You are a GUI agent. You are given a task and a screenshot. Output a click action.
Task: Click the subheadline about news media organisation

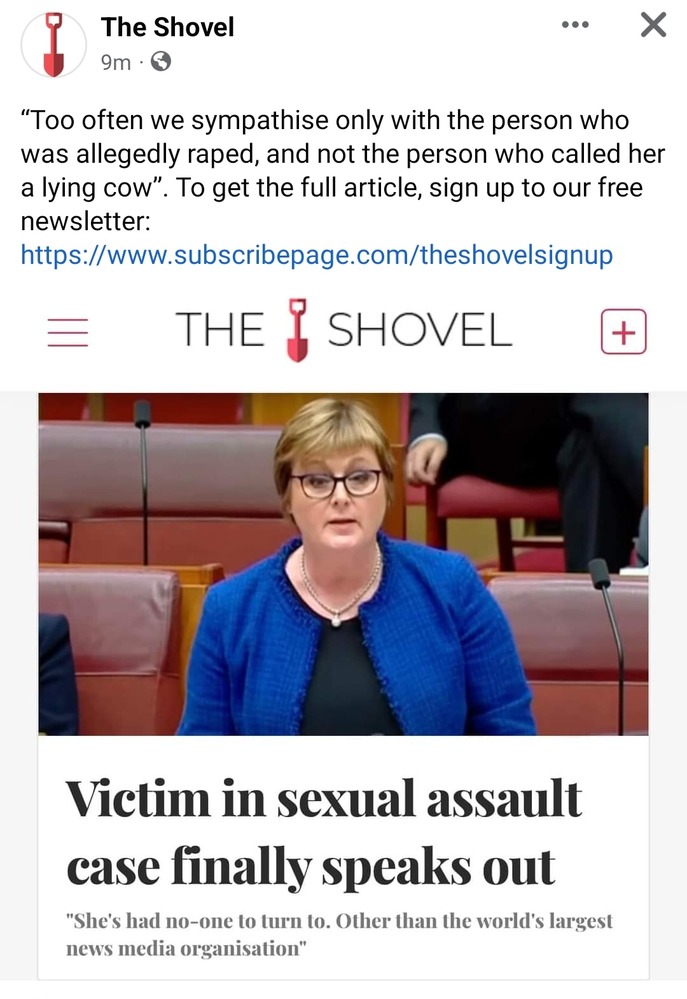[339, 935]
